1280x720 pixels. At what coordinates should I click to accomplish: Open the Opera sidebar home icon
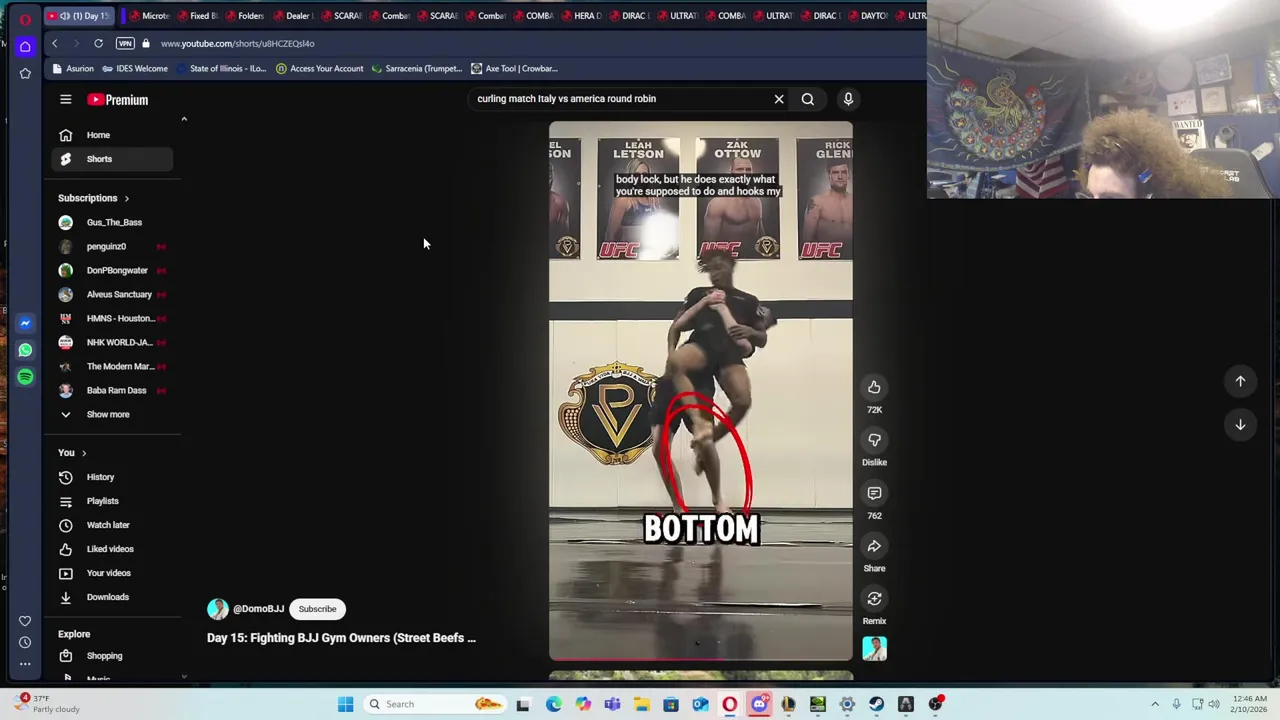point(25,46)
